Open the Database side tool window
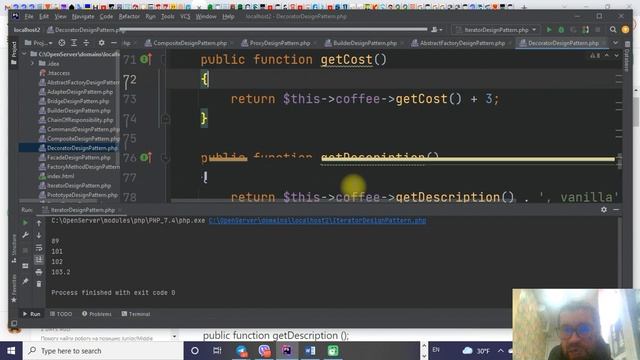The height and width of the screenshot is (360, 640). tap(627, 57)
